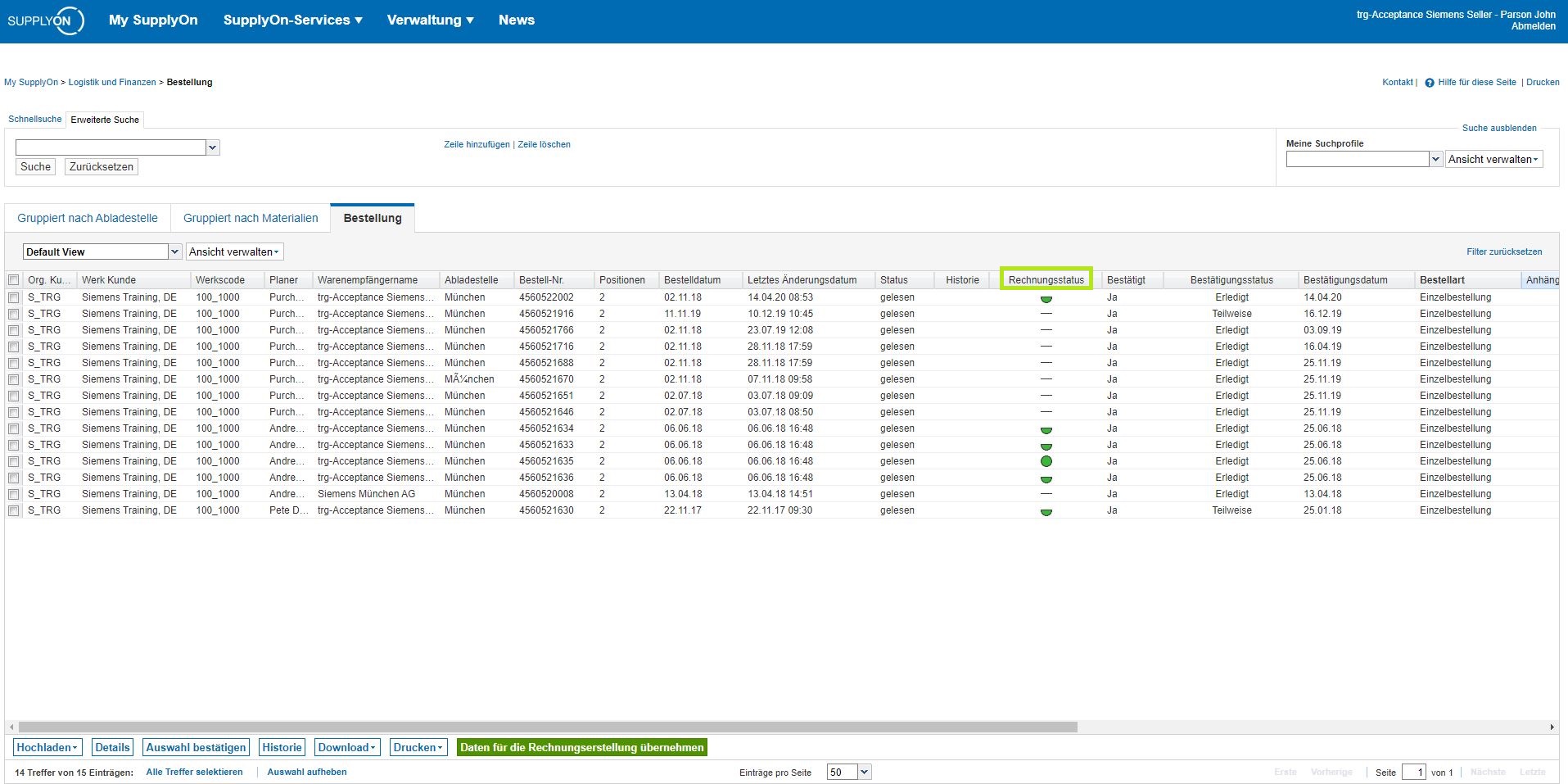
Task: Click invoice status icon for order 4560521634
Action: pos(1046,429)
